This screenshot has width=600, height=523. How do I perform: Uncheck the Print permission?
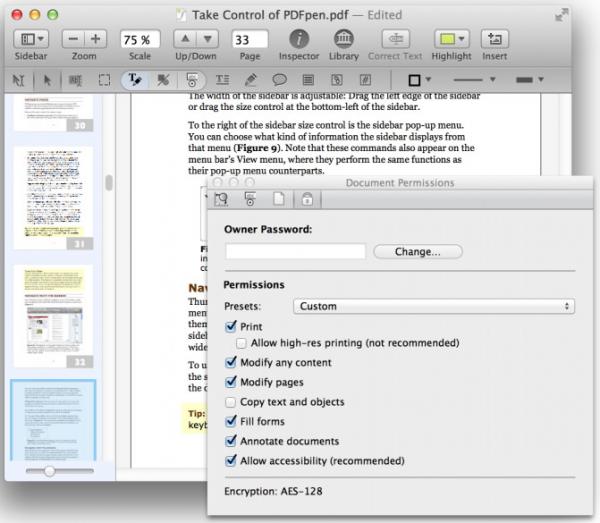[x=231, y=327]
